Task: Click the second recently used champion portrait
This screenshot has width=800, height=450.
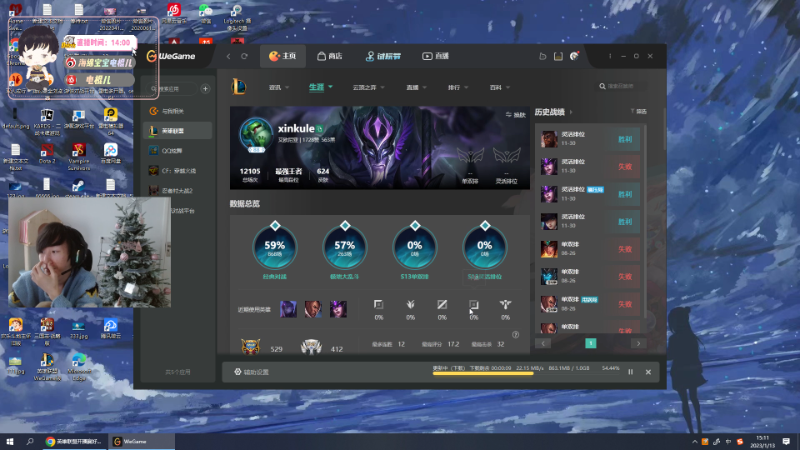Action: 313,309
